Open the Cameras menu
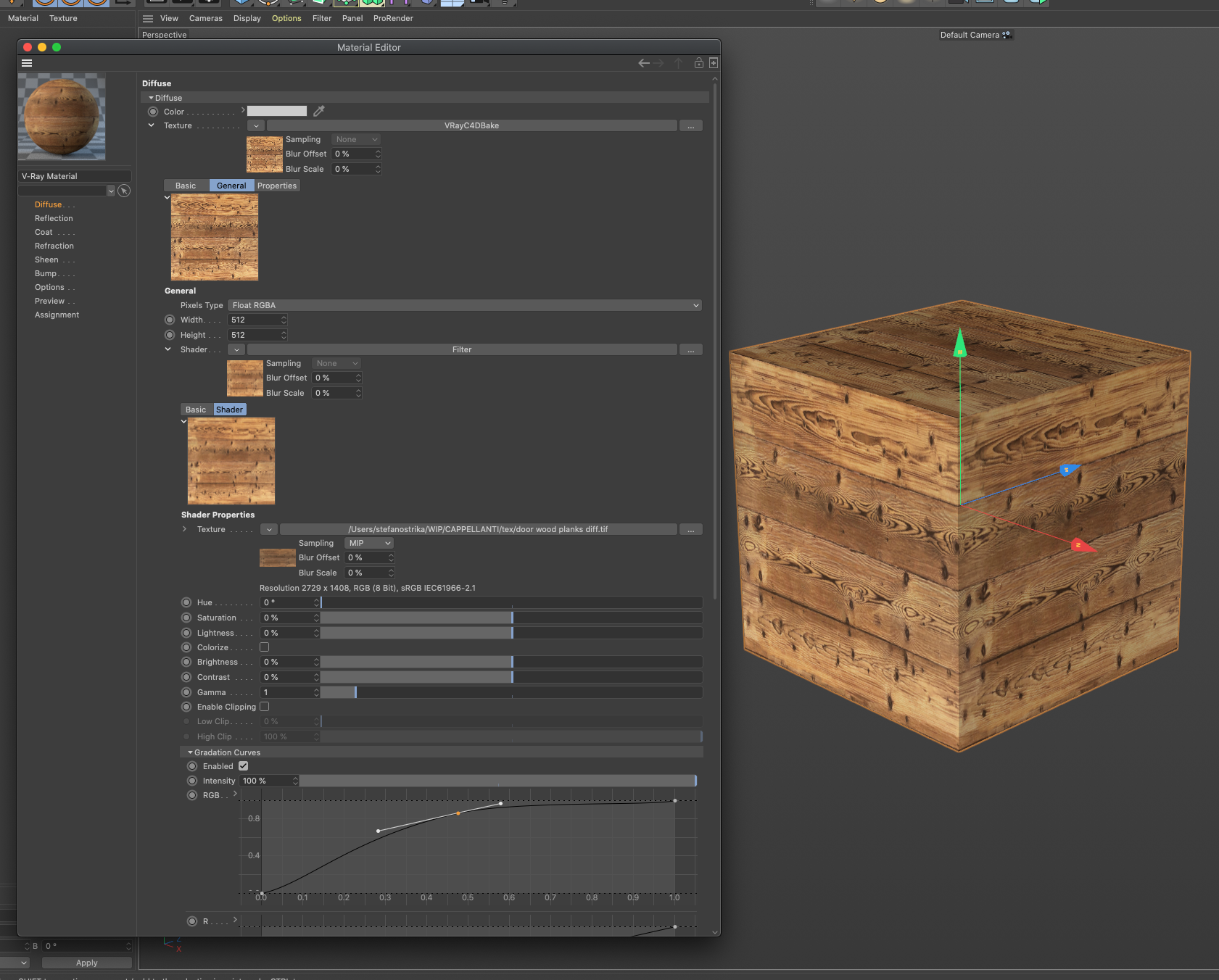Screen dimensions: 1219x980 [x=206, y=19]
